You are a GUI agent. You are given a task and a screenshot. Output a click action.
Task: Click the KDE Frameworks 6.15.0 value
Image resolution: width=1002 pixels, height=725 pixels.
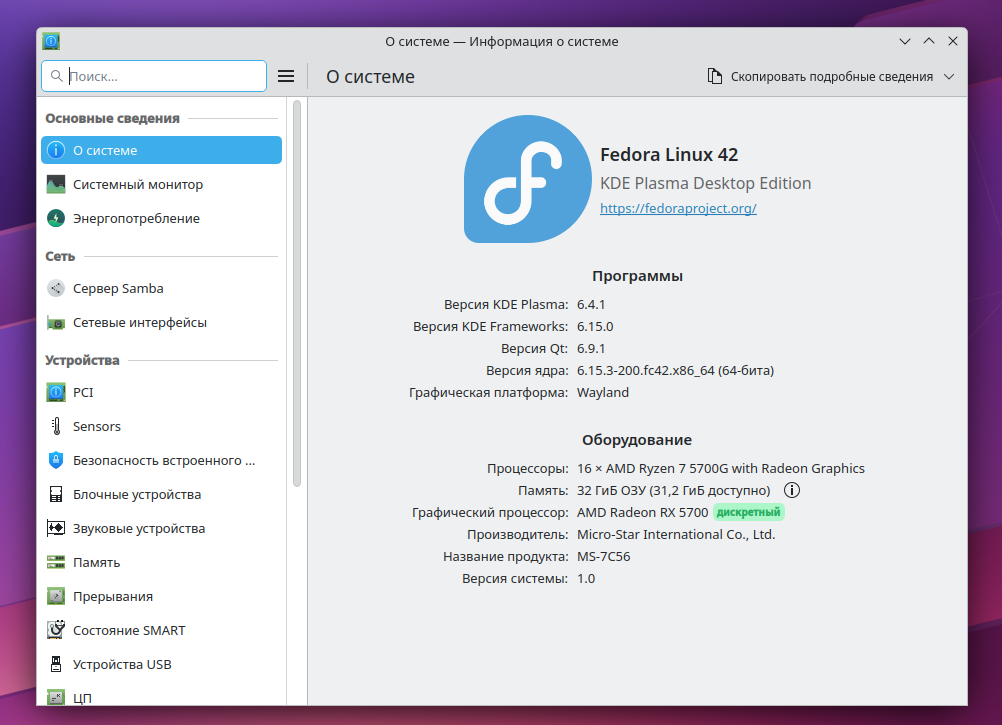(x=595, y=326)
